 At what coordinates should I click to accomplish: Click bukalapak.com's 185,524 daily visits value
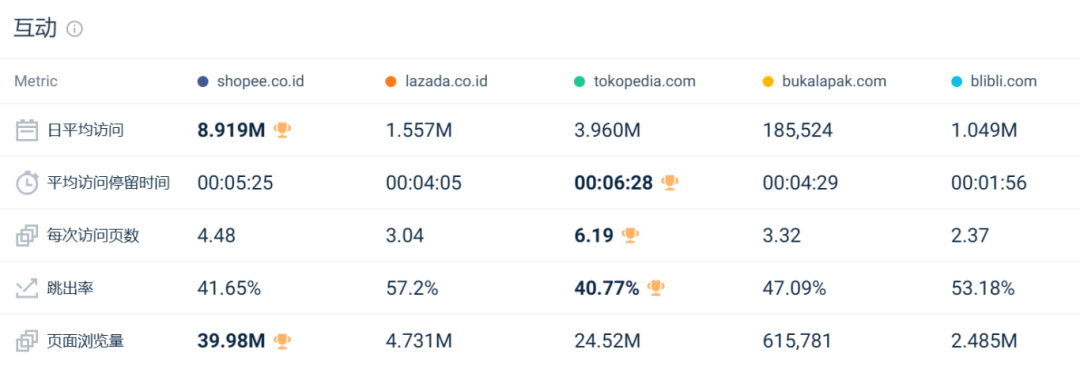[x=798, y=130]
